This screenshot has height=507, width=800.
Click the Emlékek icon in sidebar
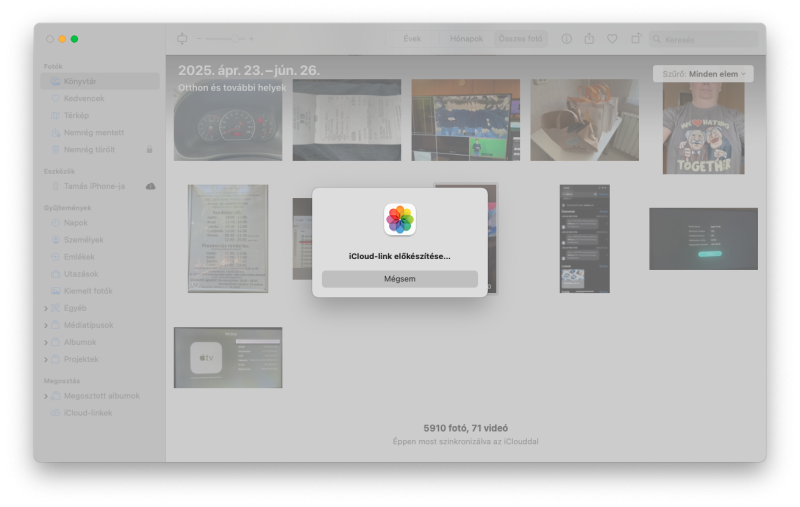pos(56,257)
